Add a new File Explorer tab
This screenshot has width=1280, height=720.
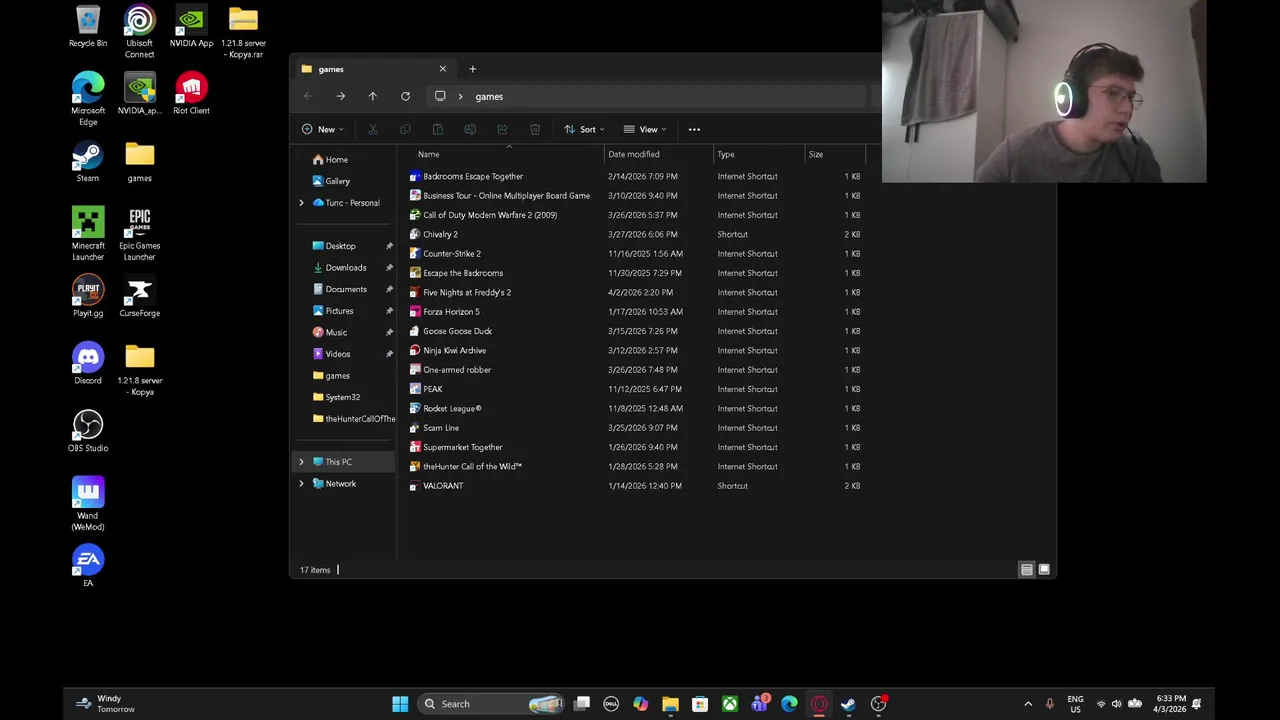click(x=472, y=69)
